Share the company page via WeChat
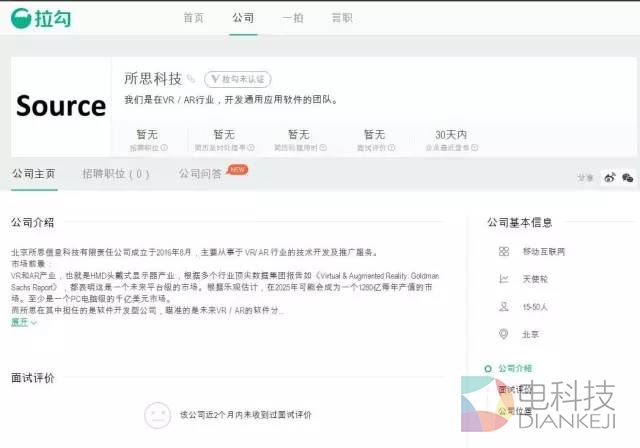Viewport: 640px width, 448px height. pos(627,177)
